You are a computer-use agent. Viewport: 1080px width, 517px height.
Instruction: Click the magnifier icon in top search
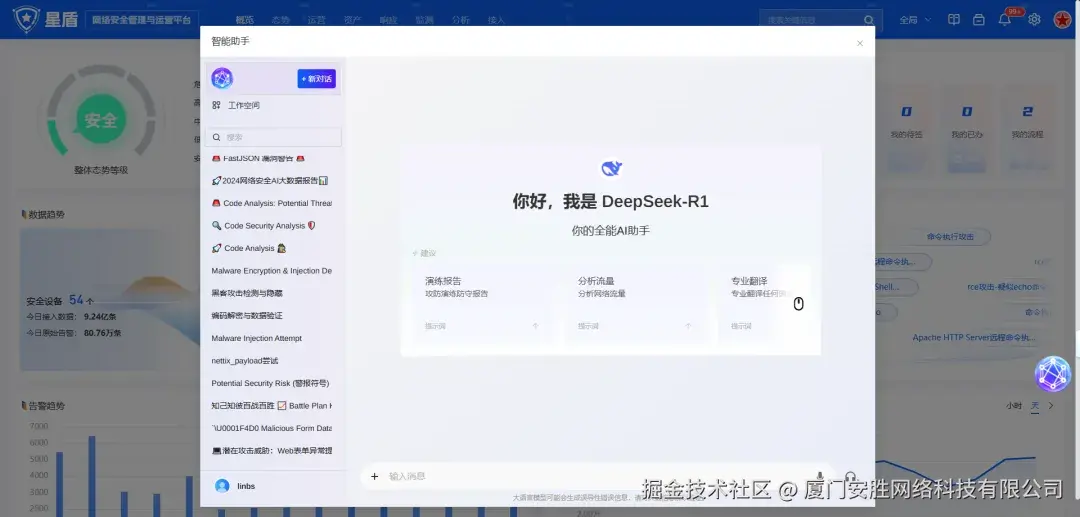(870, 20)
